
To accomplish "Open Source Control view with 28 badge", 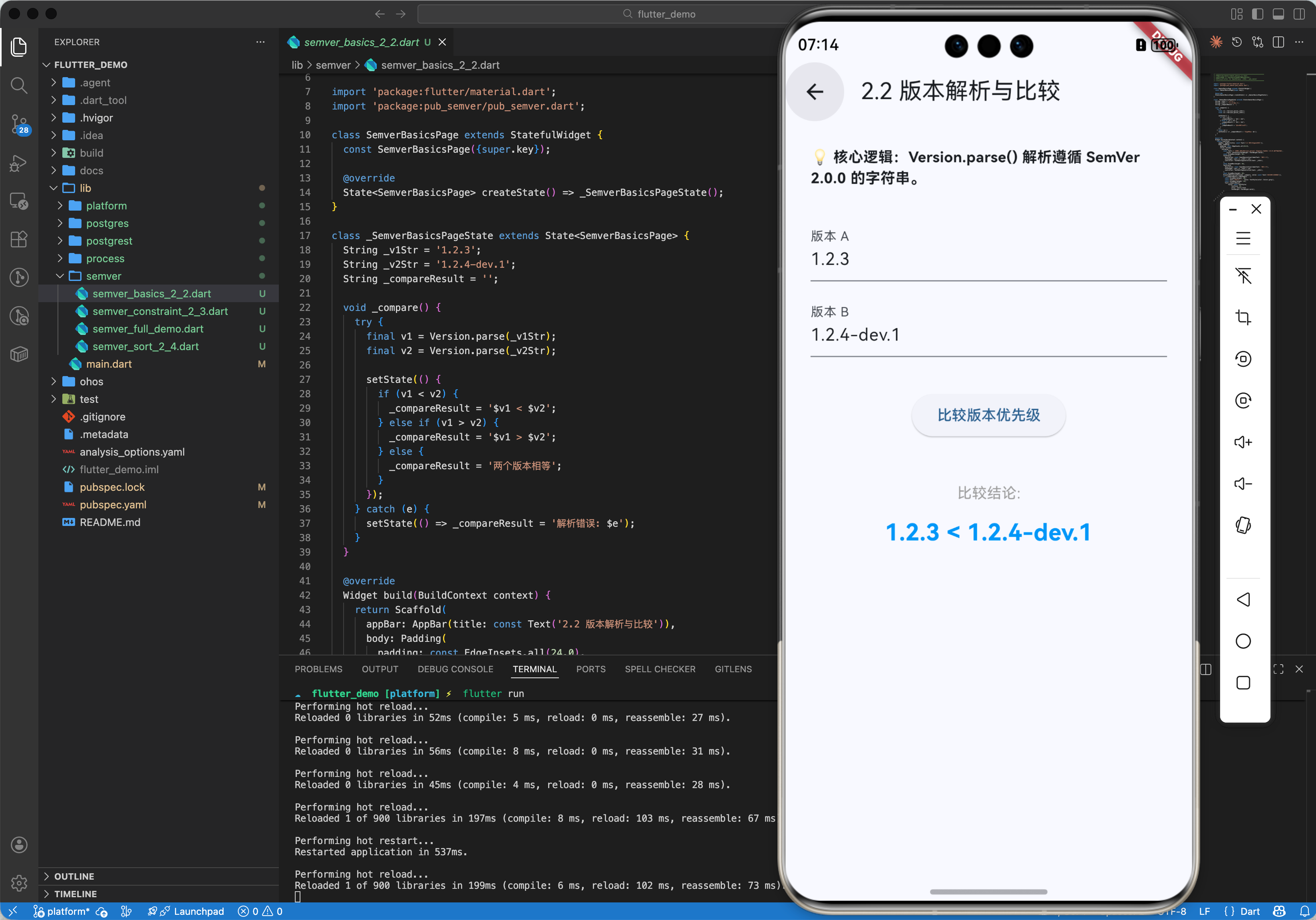I will 19,123.
